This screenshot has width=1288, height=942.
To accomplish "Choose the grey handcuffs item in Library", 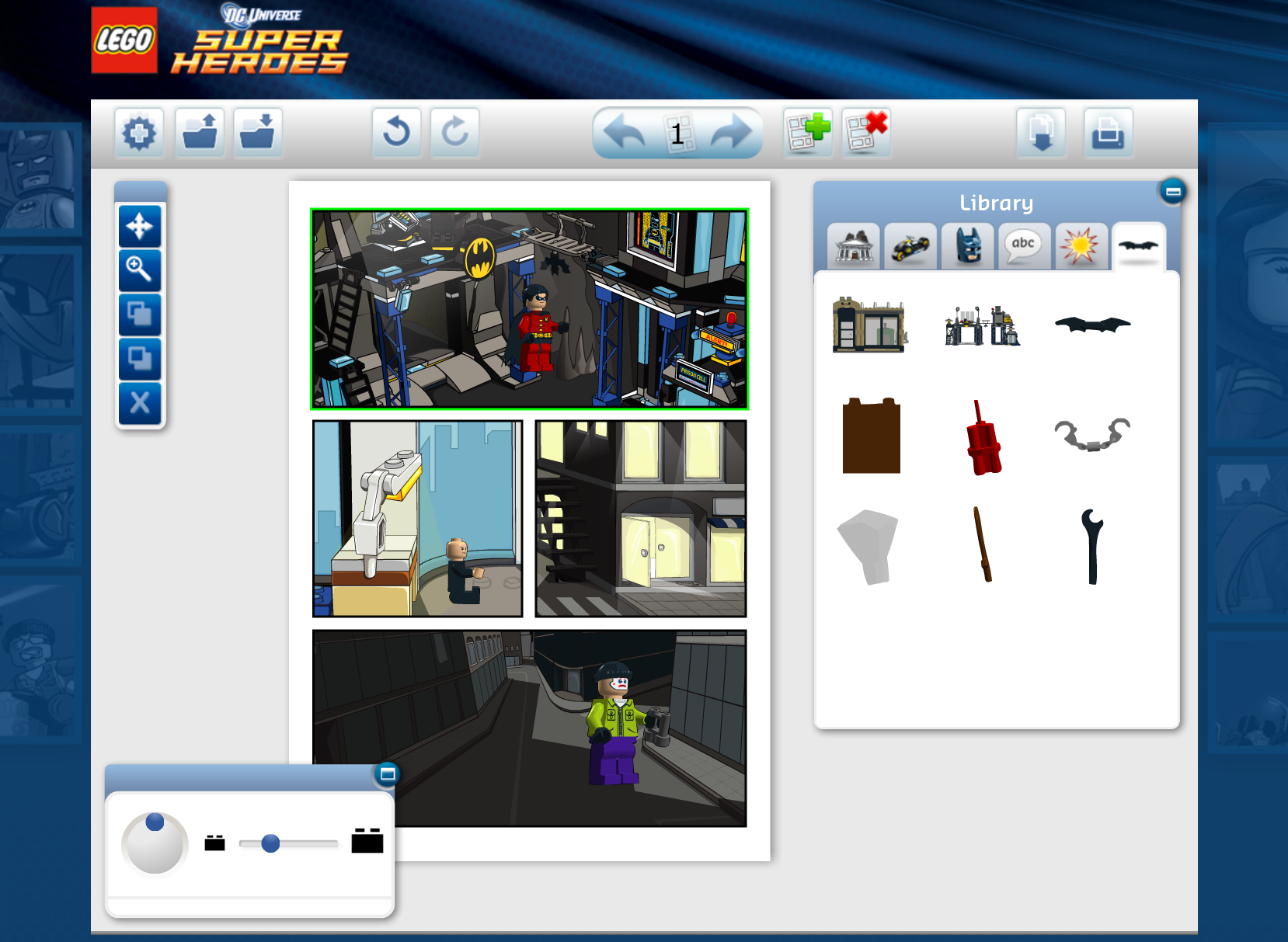I will [1092, 434].
